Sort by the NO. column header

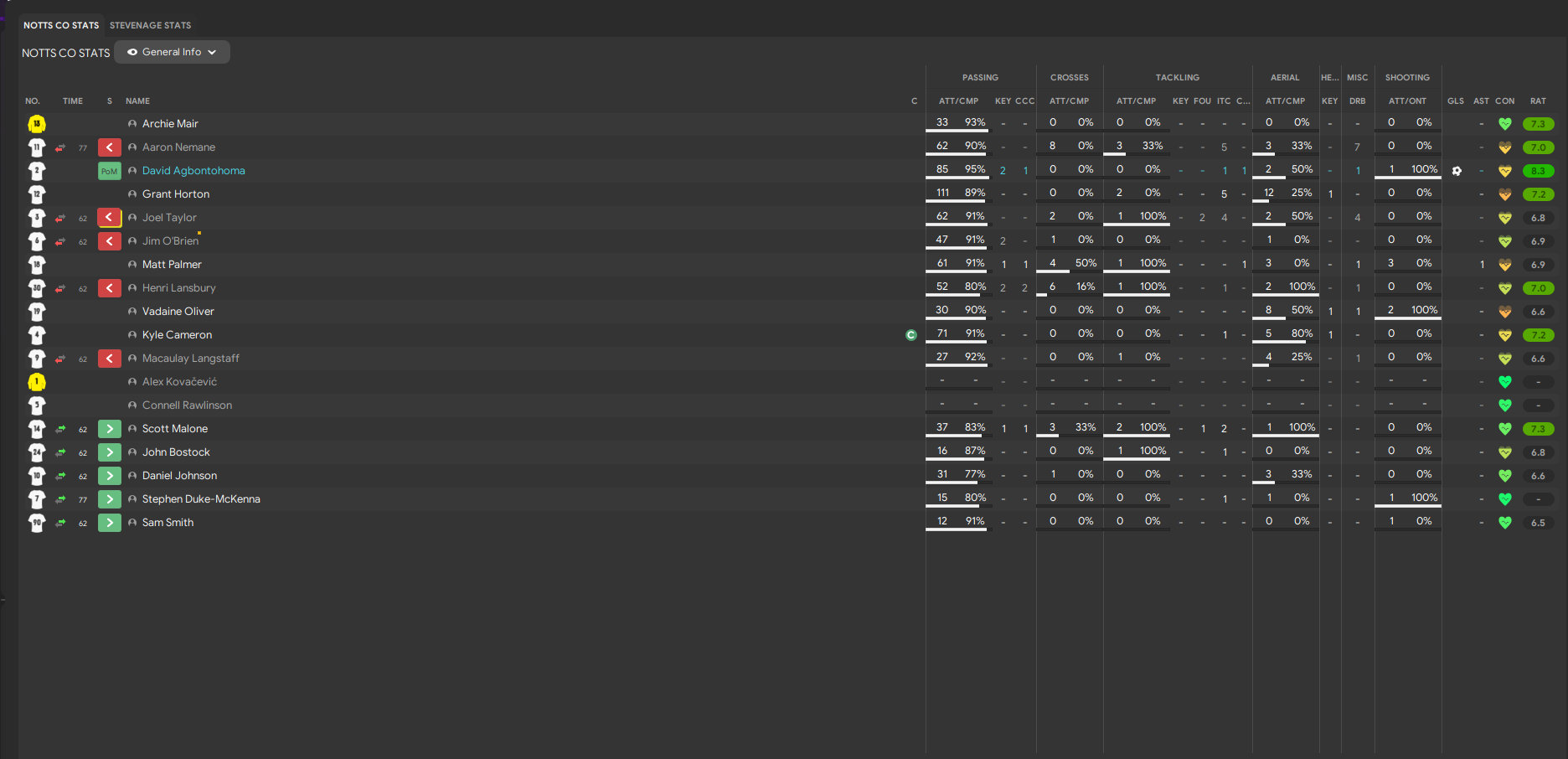click(33, 101)
